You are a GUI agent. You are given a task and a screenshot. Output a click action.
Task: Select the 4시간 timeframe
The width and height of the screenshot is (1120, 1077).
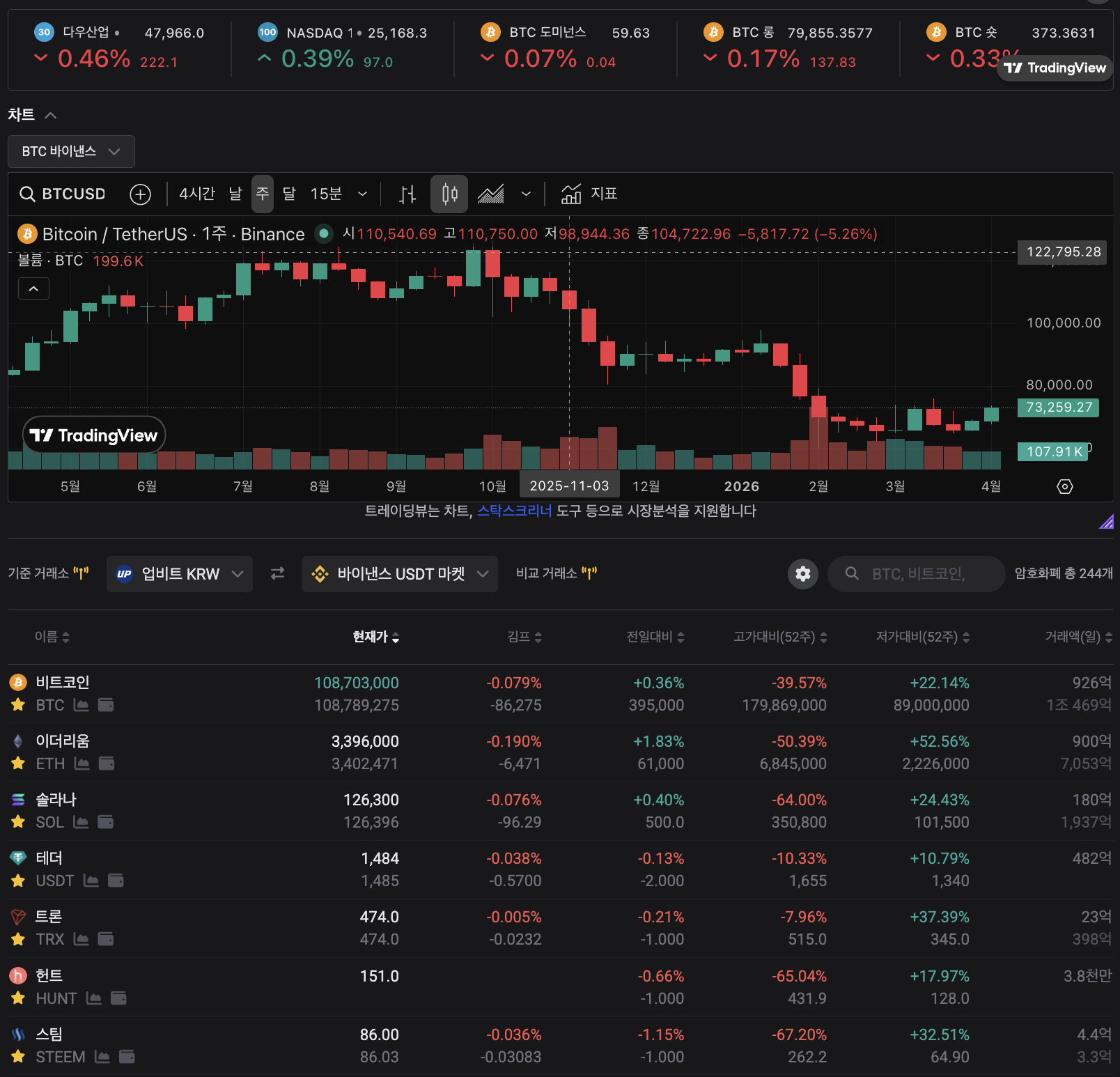(x=197, y=194)
